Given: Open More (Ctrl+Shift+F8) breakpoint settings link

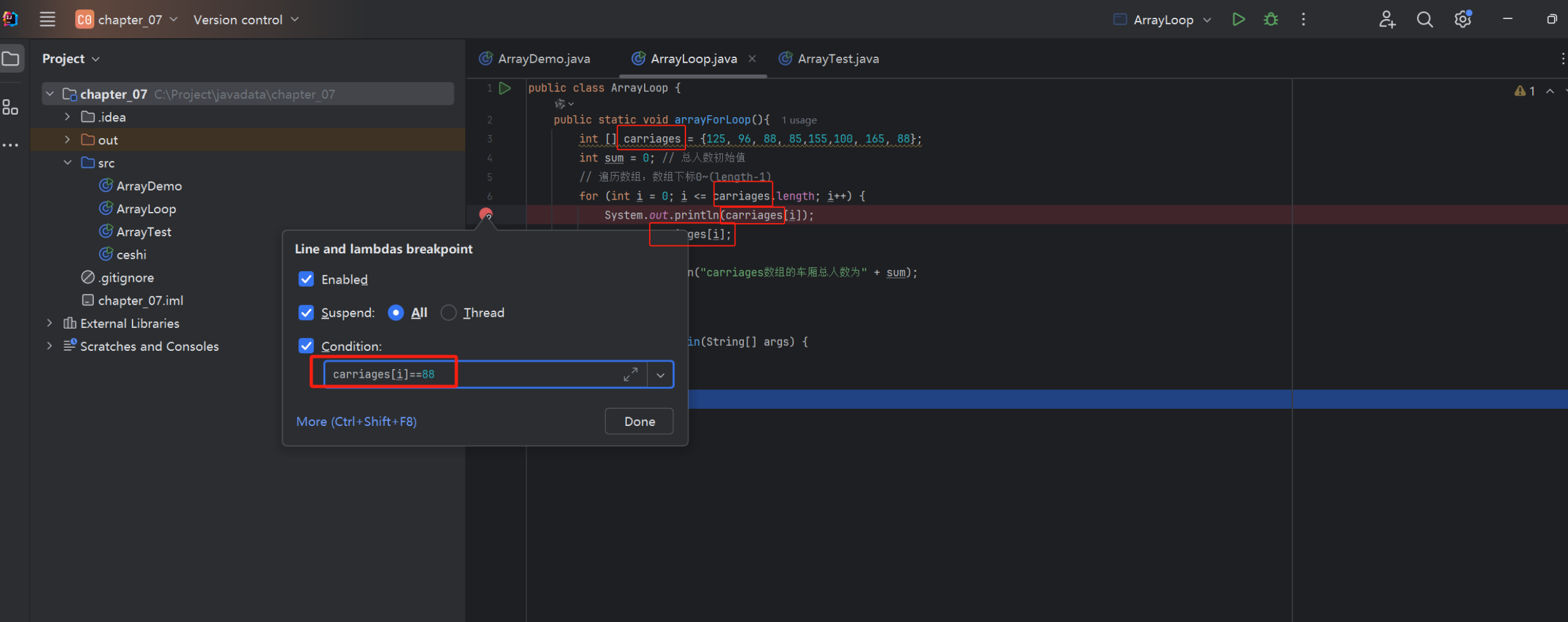Looking at the screenshot, I should 356,422.
